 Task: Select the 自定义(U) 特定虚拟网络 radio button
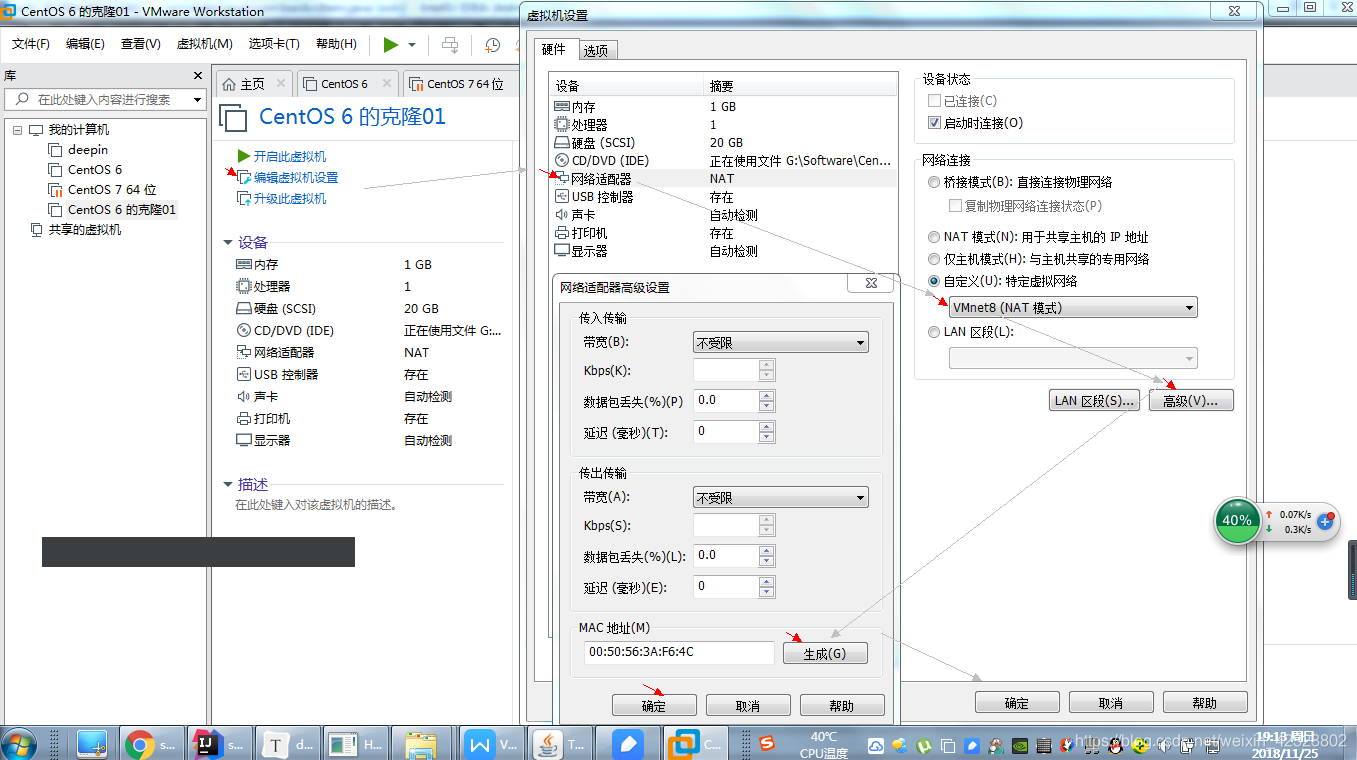(x=934, y=281)
